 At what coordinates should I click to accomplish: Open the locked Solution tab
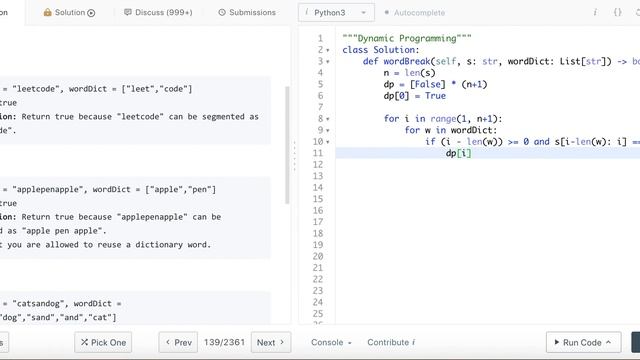click(69, 13)
